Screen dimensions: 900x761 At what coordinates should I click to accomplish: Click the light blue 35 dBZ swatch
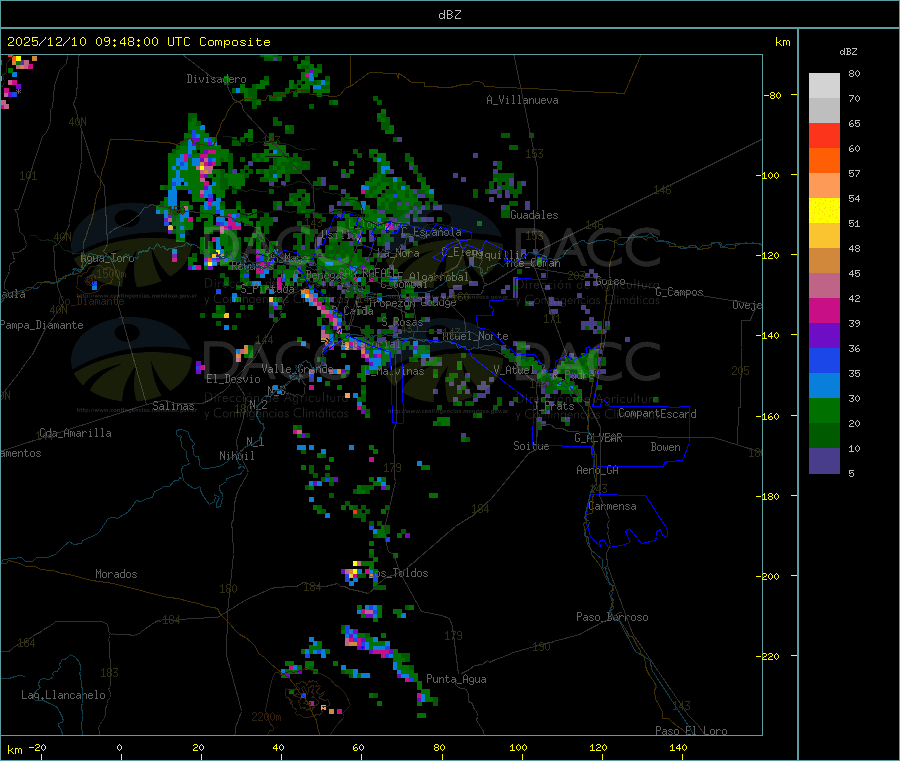824,385
